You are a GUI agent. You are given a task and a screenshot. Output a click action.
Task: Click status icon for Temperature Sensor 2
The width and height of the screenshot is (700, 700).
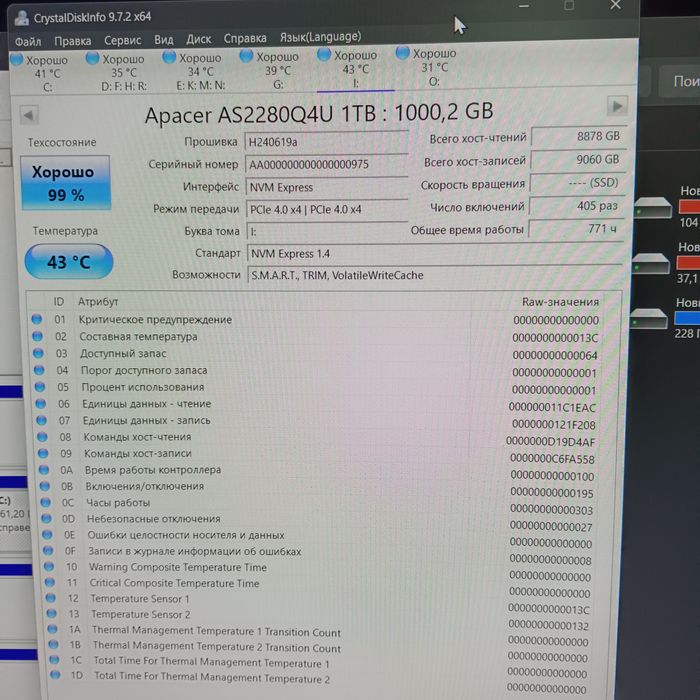click(x=51, y=613)
